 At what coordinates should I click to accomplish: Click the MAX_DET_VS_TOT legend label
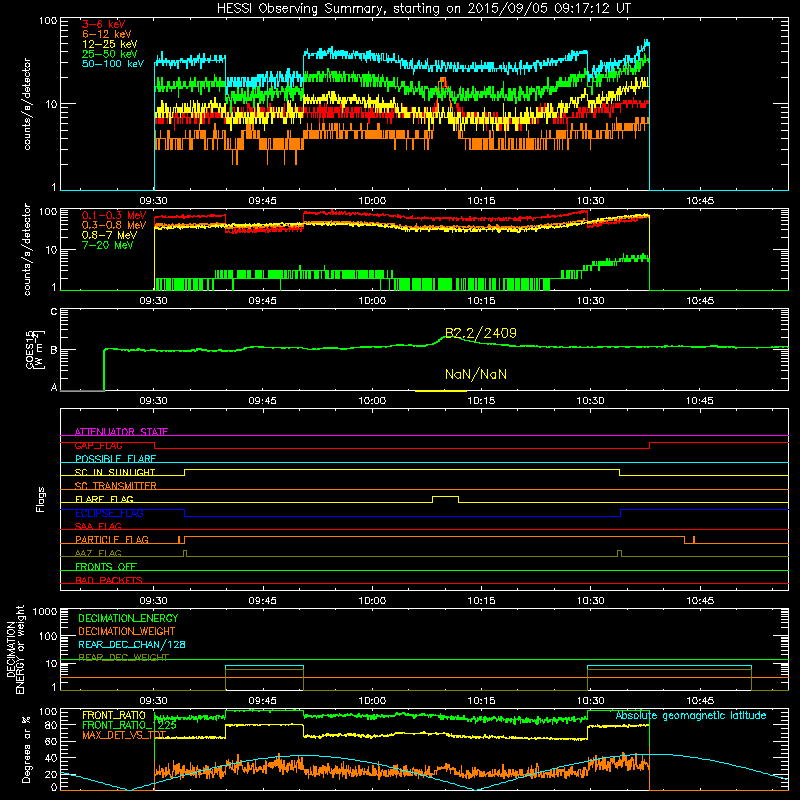click(124, 735)
